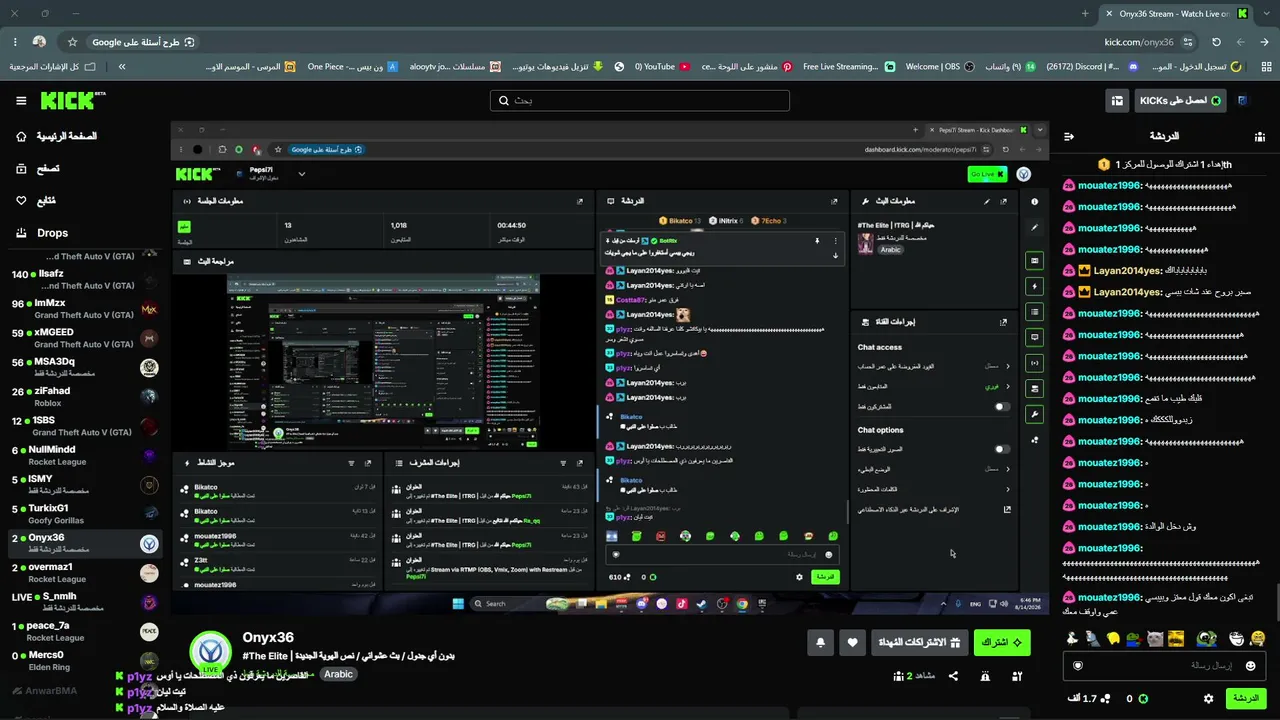Click the badge icon inside the message box

1077,665
